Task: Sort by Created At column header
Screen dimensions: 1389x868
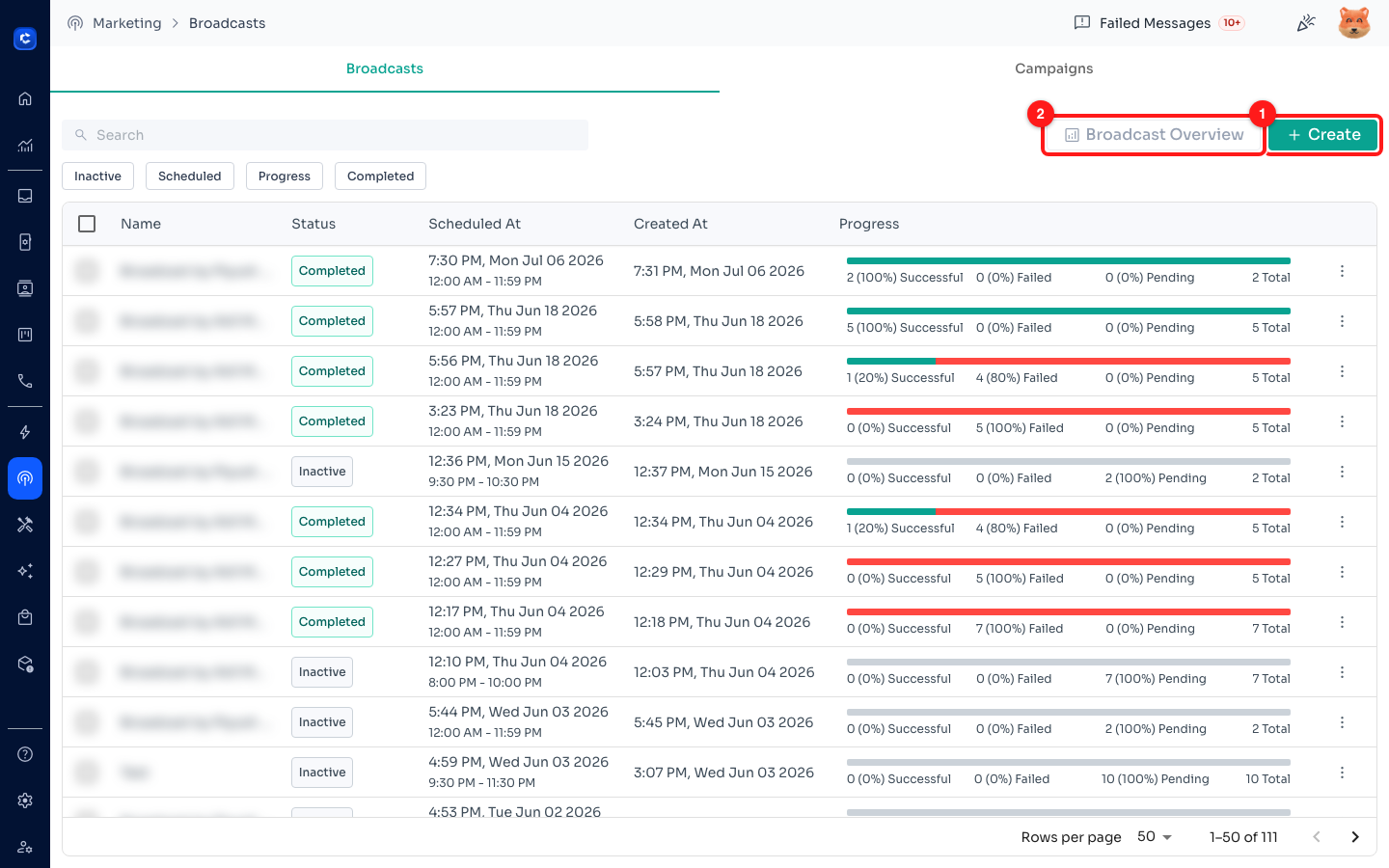Action: pyautogui.click(x=670, y=224)
